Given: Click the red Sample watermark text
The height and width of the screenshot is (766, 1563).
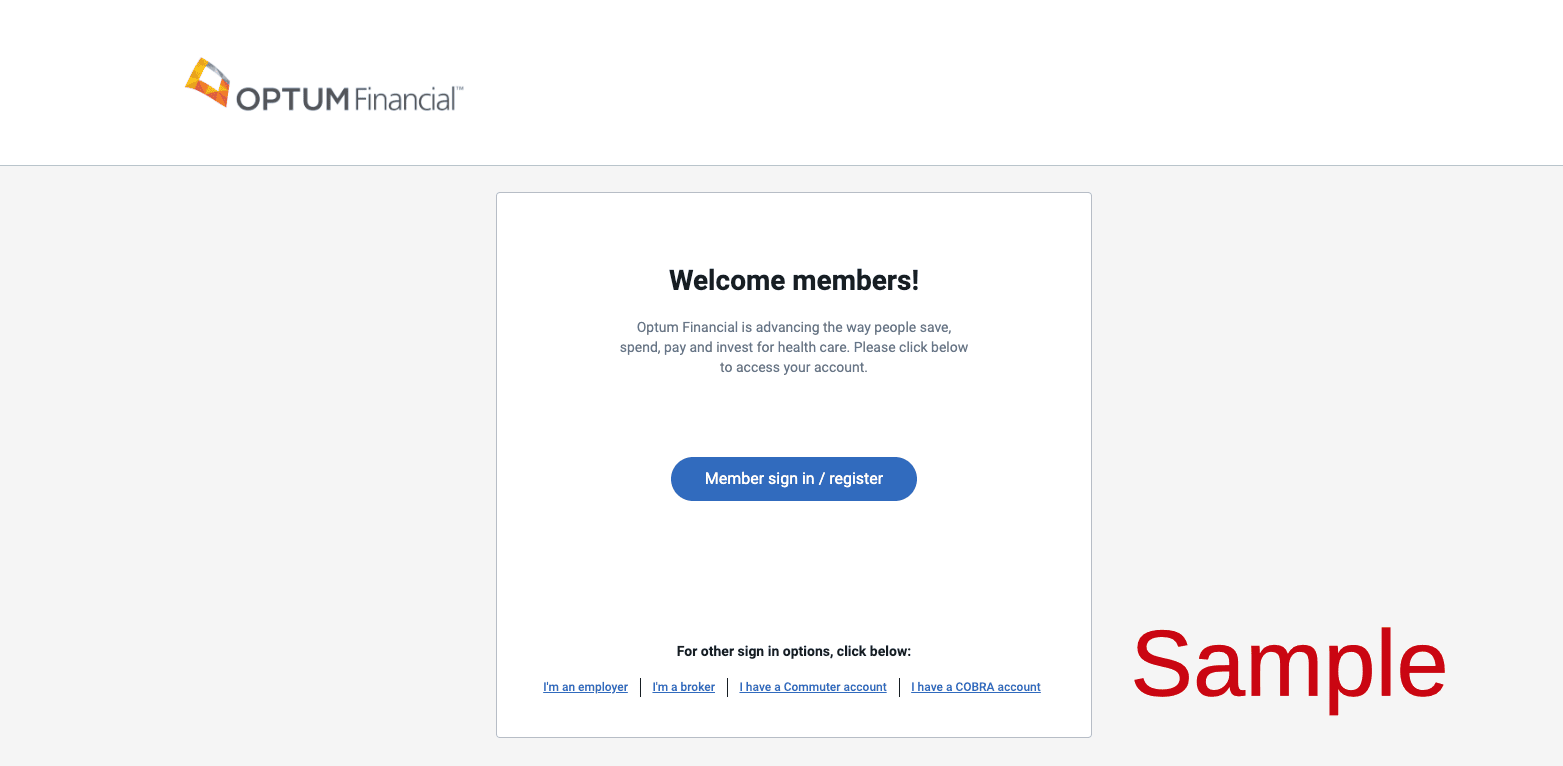Looking at the screenshot, I should (1288, 664).
